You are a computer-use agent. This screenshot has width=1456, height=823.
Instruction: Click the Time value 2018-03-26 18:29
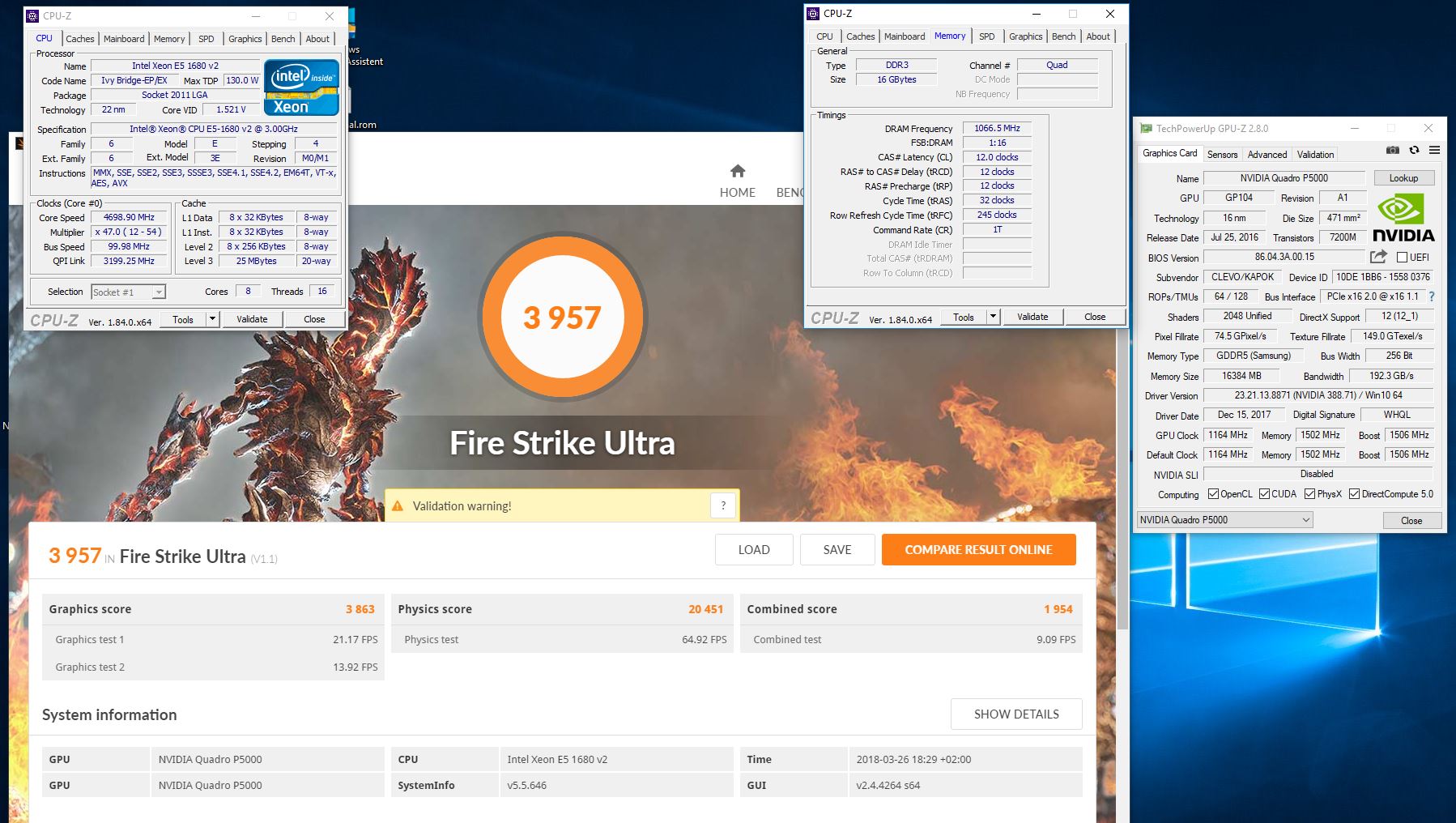[x=913, y=759]
